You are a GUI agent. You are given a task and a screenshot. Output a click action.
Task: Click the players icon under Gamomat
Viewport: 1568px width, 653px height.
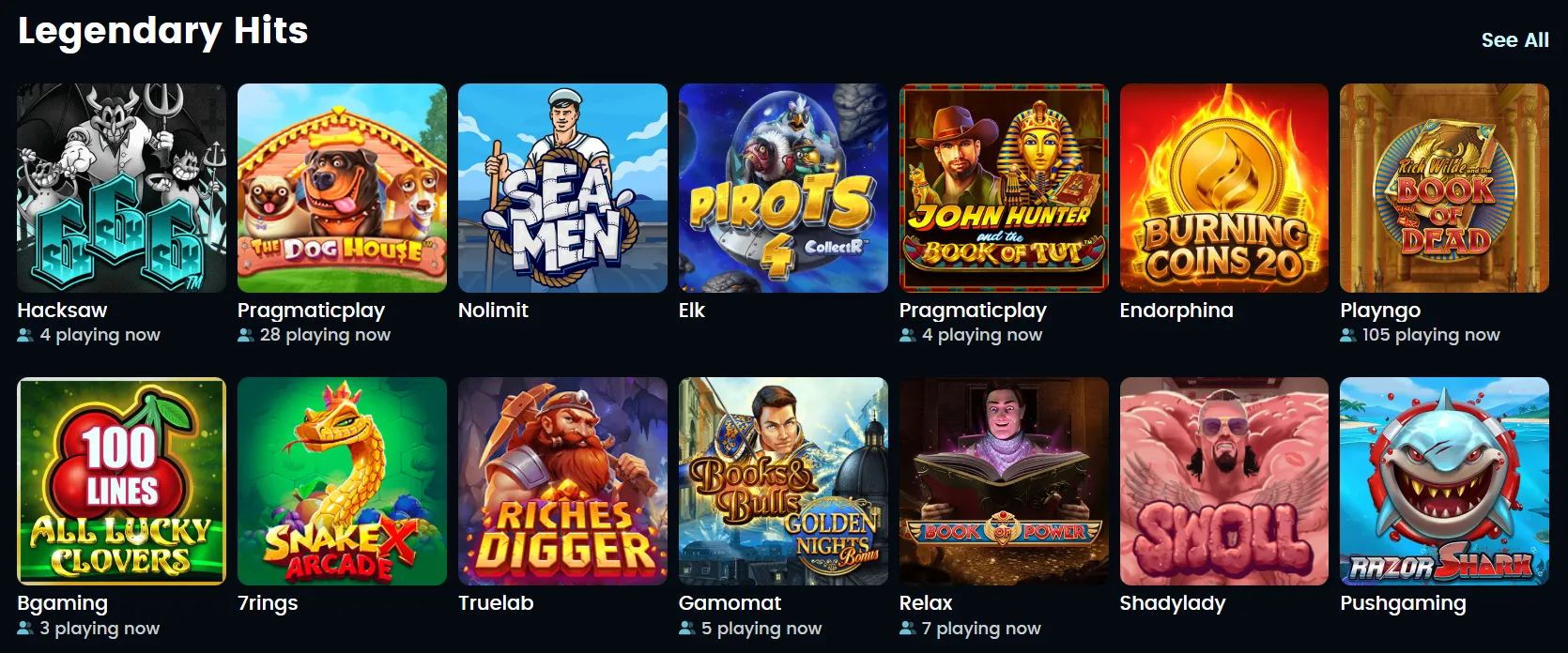coord(687,629)
